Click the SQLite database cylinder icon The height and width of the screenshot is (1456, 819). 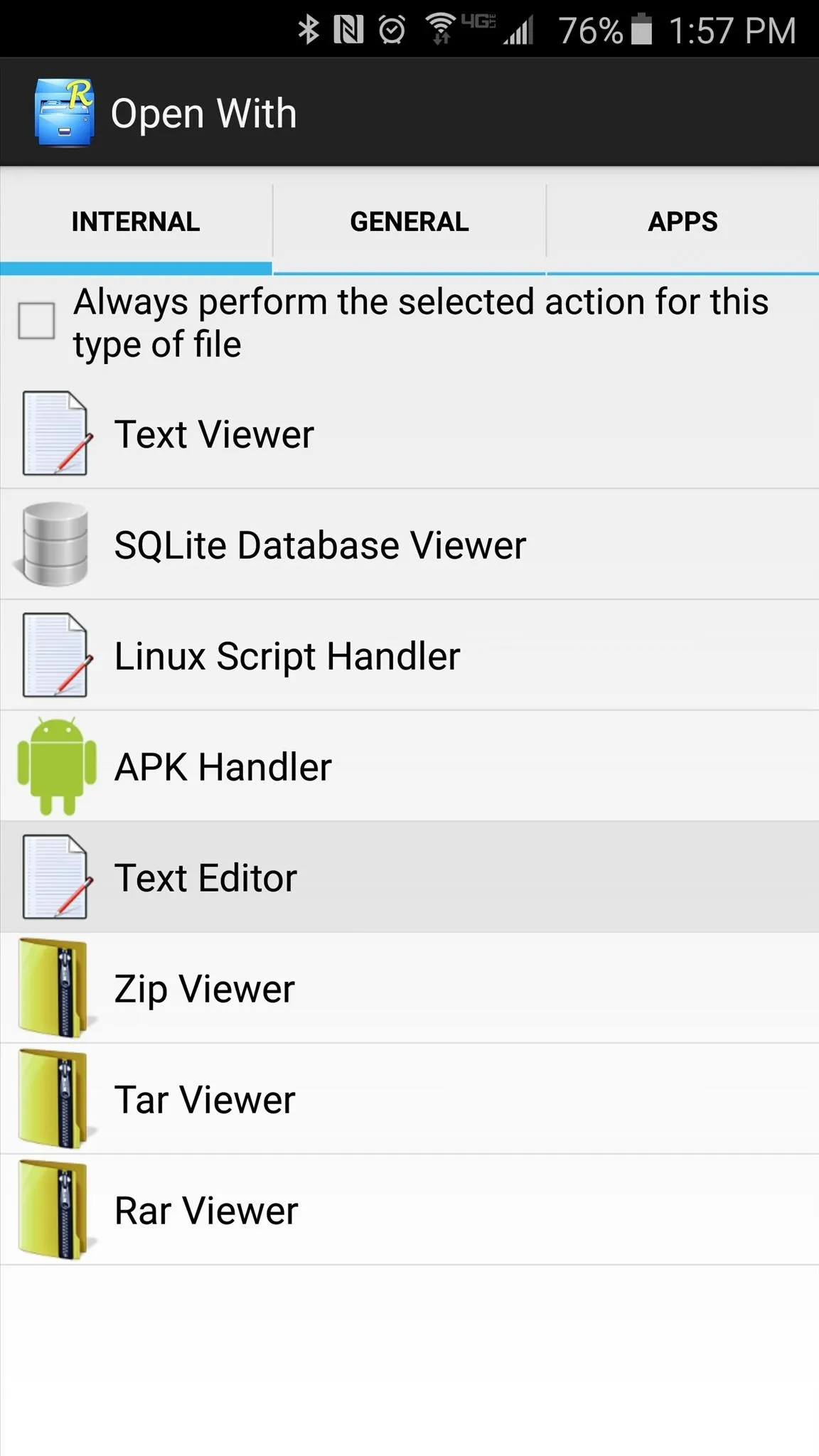[x=53, y=544]
